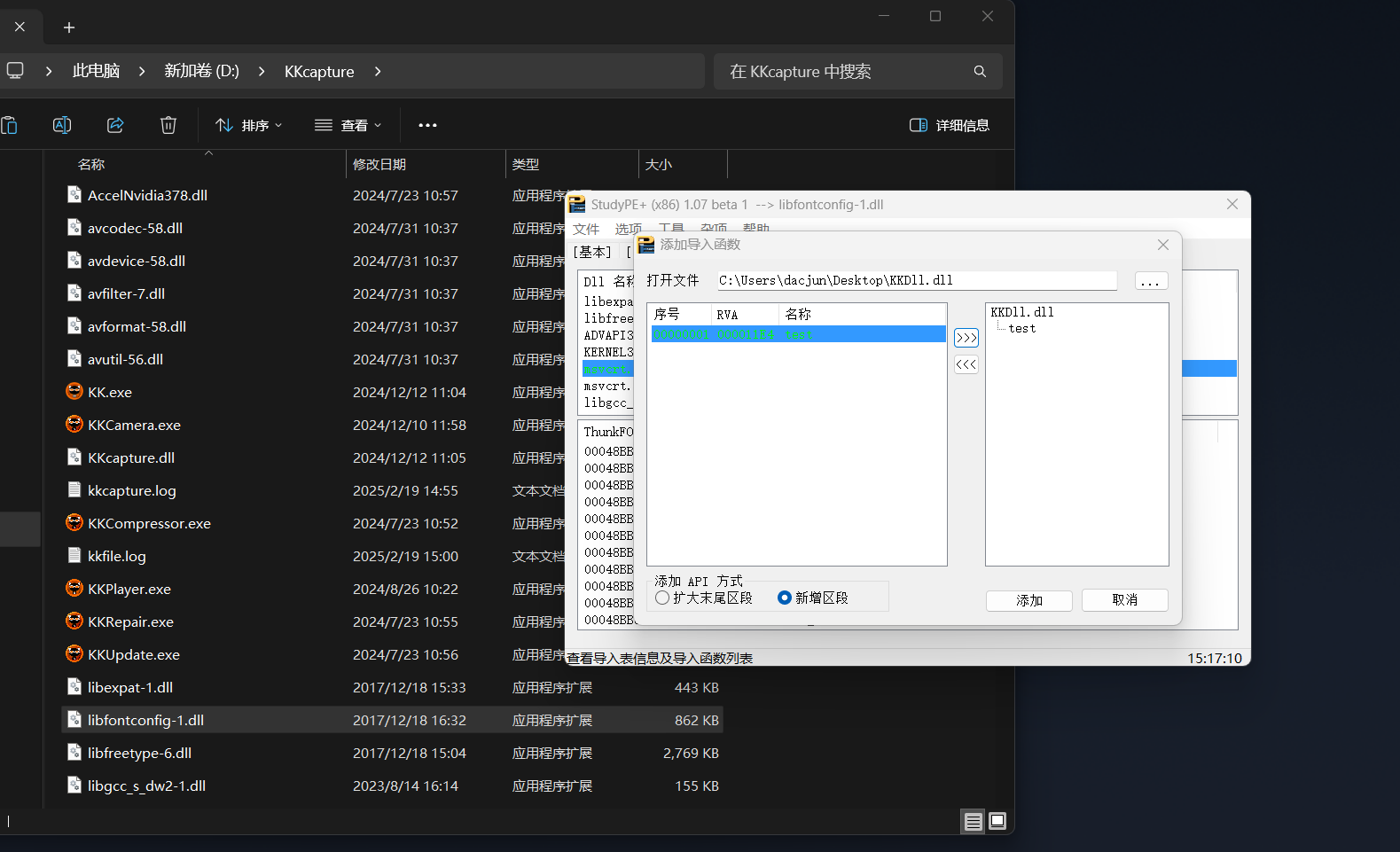Click the Delete trash icon in Explorer
This screenshot has width=1400, height=852.
(168, 125)
